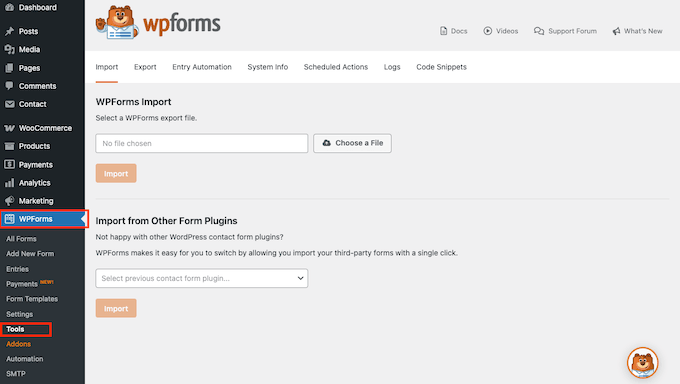Open the Entry Automation tab
The height and width of the screenshot is (384, 680).
(202, 67)
